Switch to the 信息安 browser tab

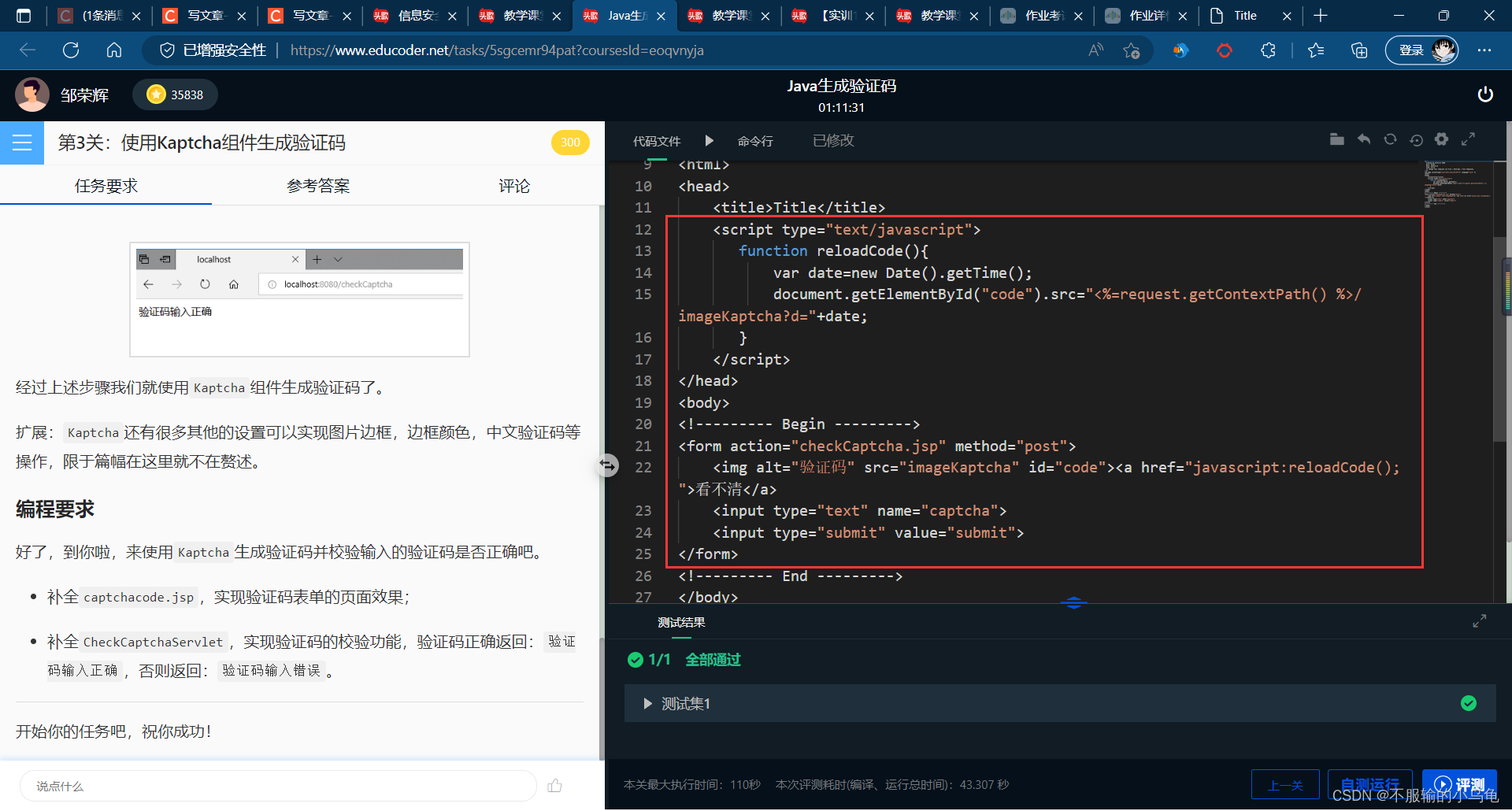(415, 16)
